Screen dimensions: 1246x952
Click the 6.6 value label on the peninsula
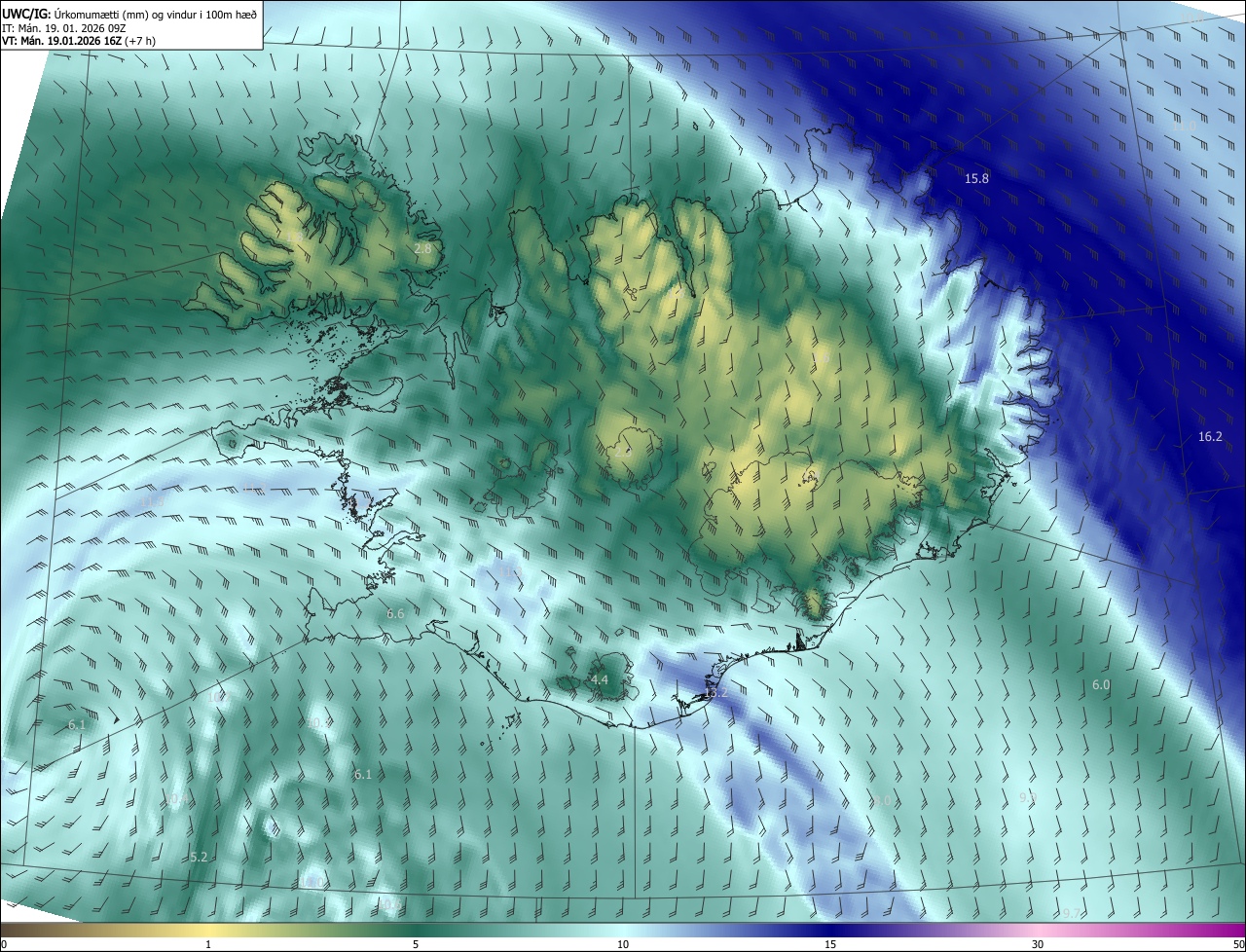[x=395, y=614]
